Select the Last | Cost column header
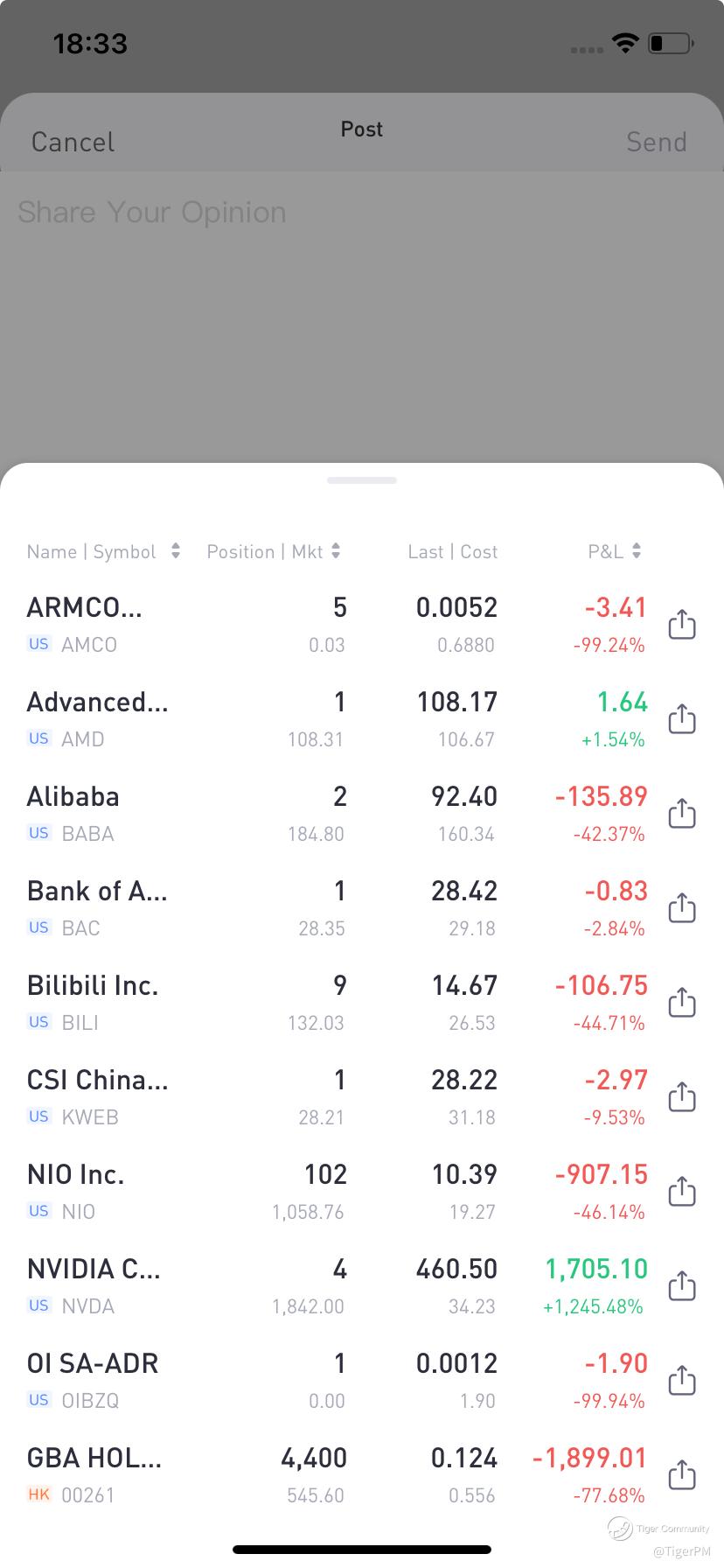724x1568 pixels. [452, 551]
